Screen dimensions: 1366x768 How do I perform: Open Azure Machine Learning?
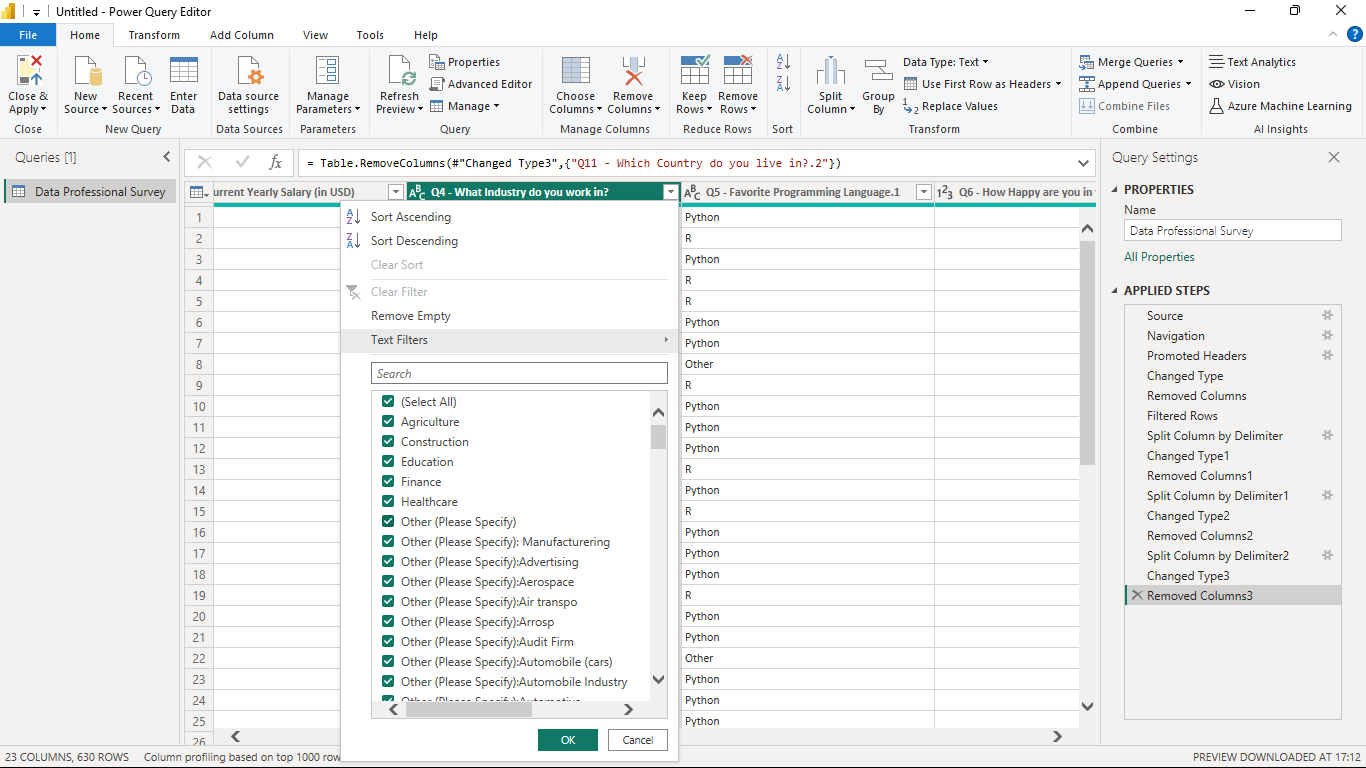point(1280,106)
